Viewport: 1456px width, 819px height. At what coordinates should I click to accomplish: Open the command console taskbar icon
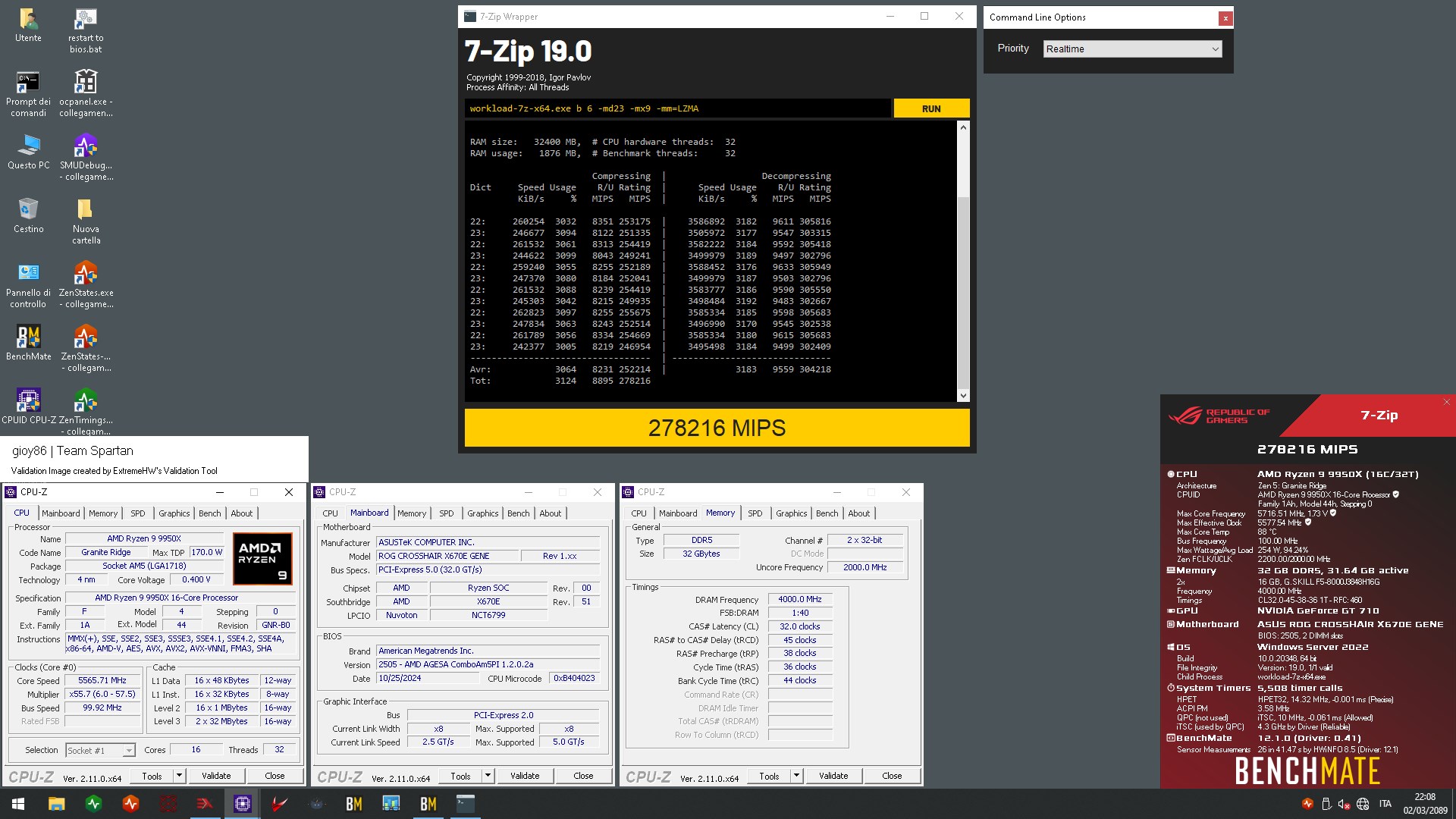[466, 804]
